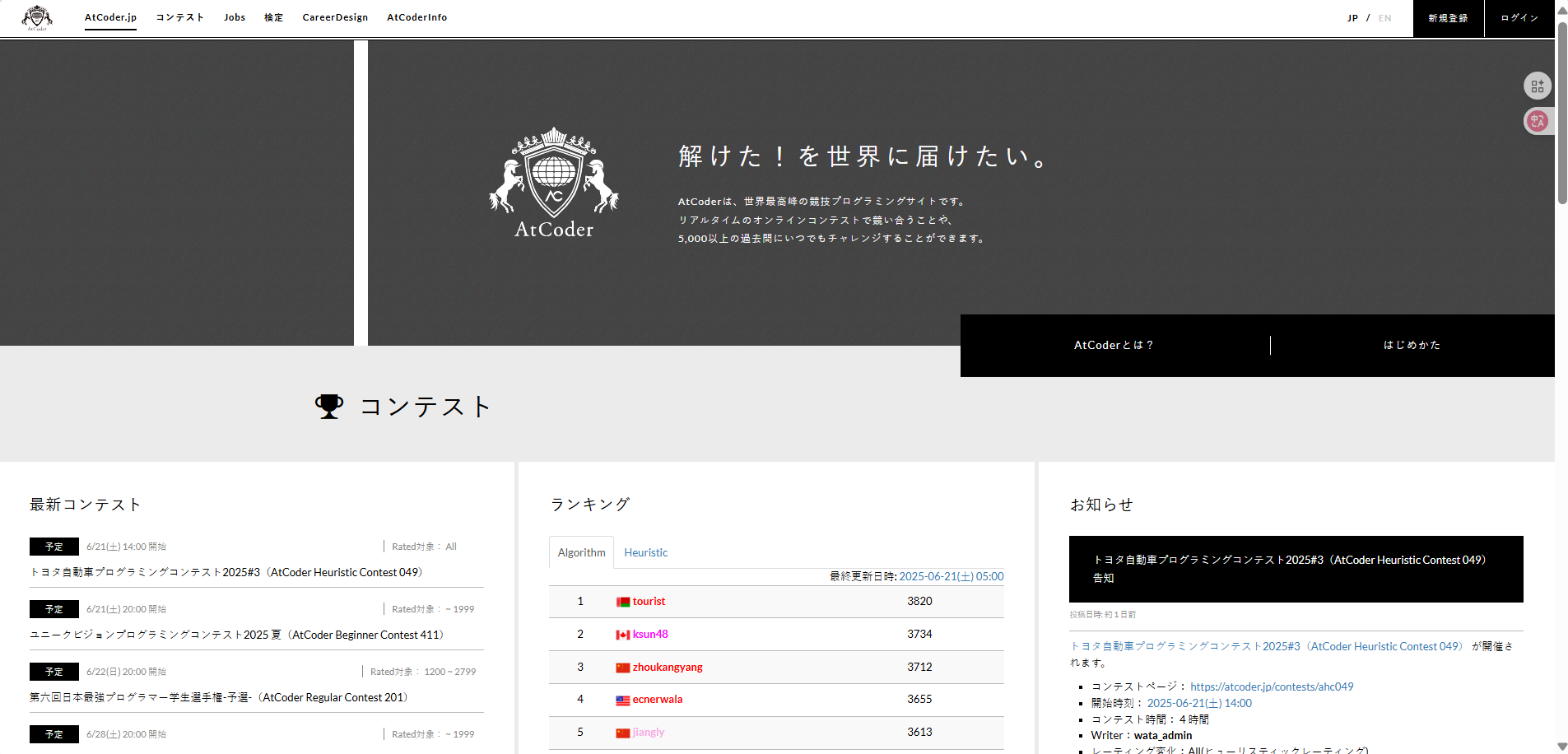Click the large AtCoder hero logo
The image size is (1568, 754).
554,183
